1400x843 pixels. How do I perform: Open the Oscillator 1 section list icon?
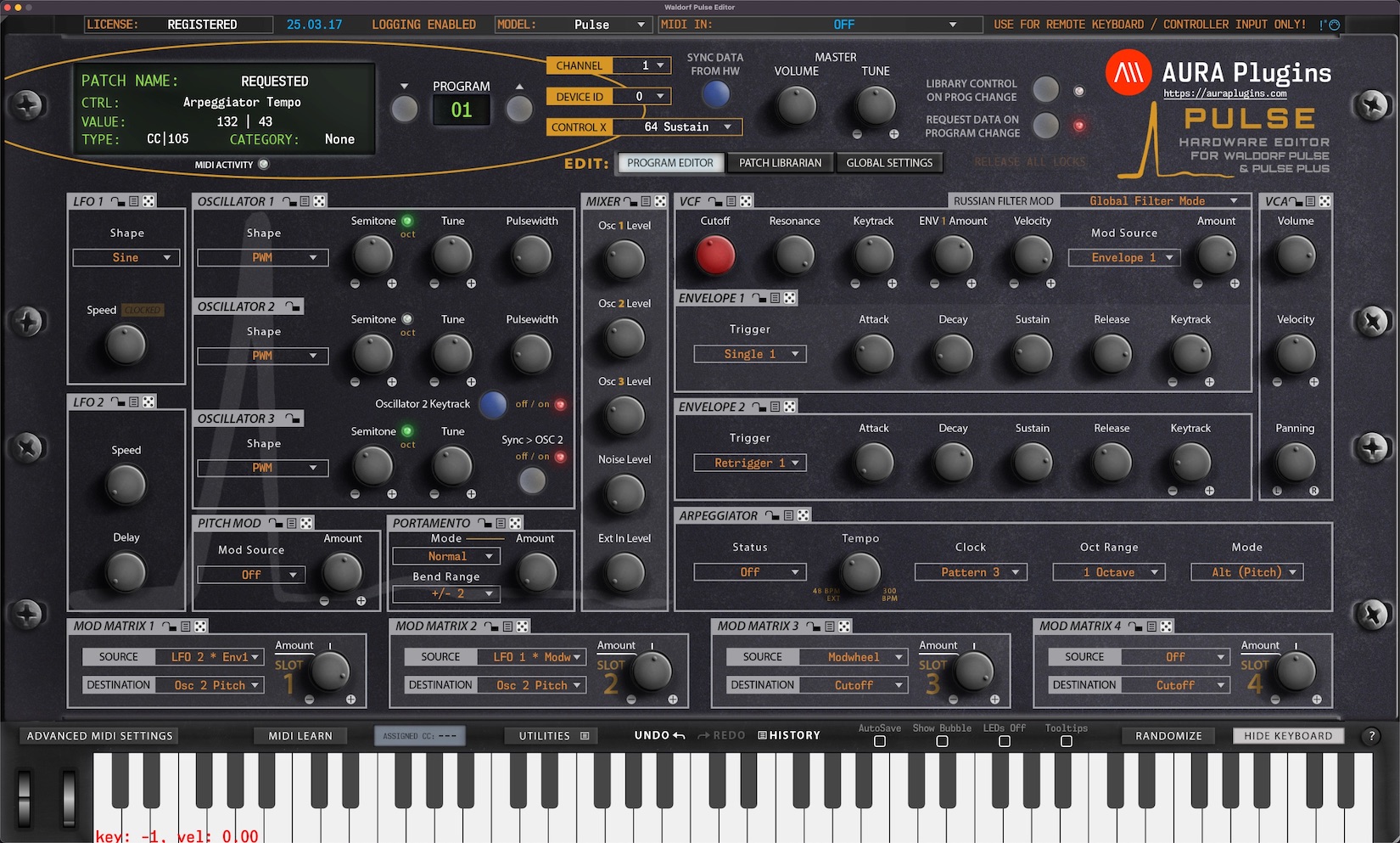click(305, 201)
